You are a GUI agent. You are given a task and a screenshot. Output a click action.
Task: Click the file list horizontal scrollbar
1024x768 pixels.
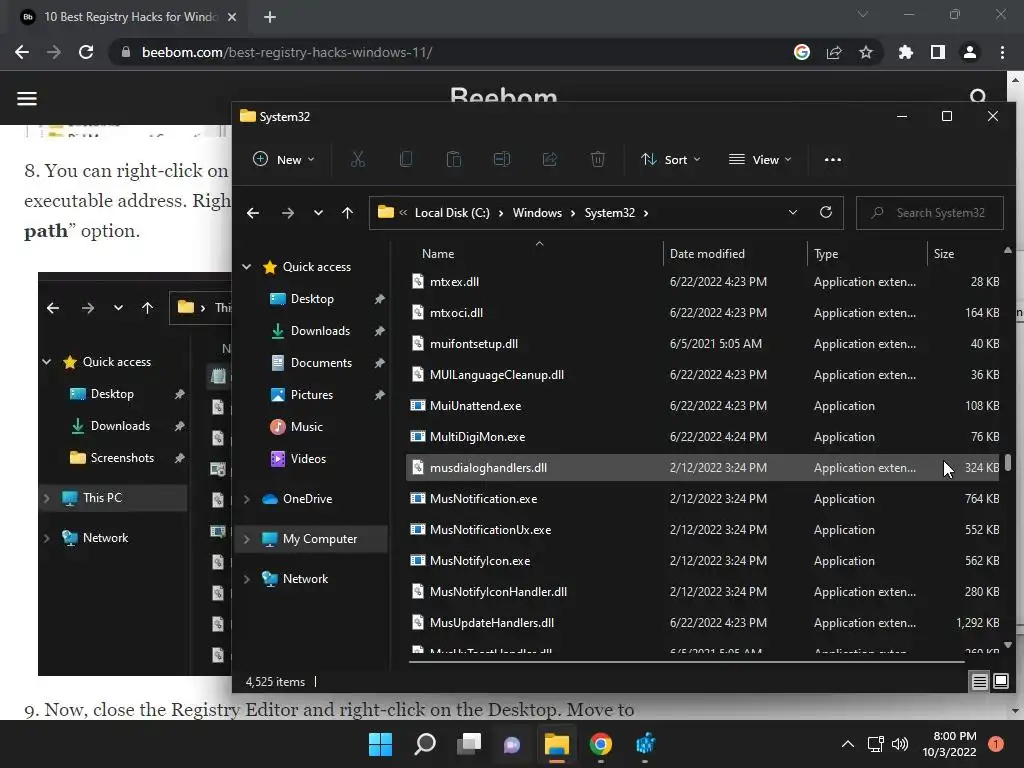(687, 662)
